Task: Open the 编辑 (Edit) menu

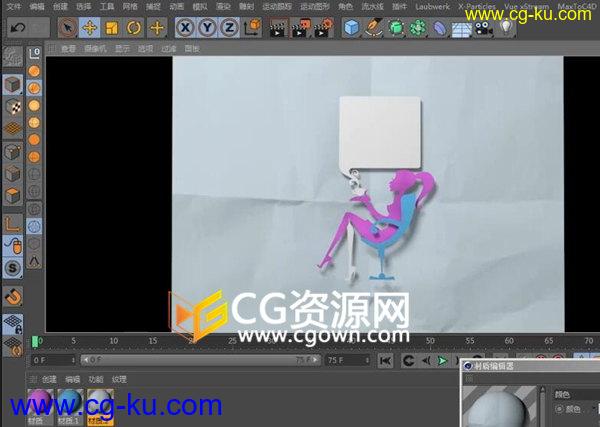Action: pos(37,7)
